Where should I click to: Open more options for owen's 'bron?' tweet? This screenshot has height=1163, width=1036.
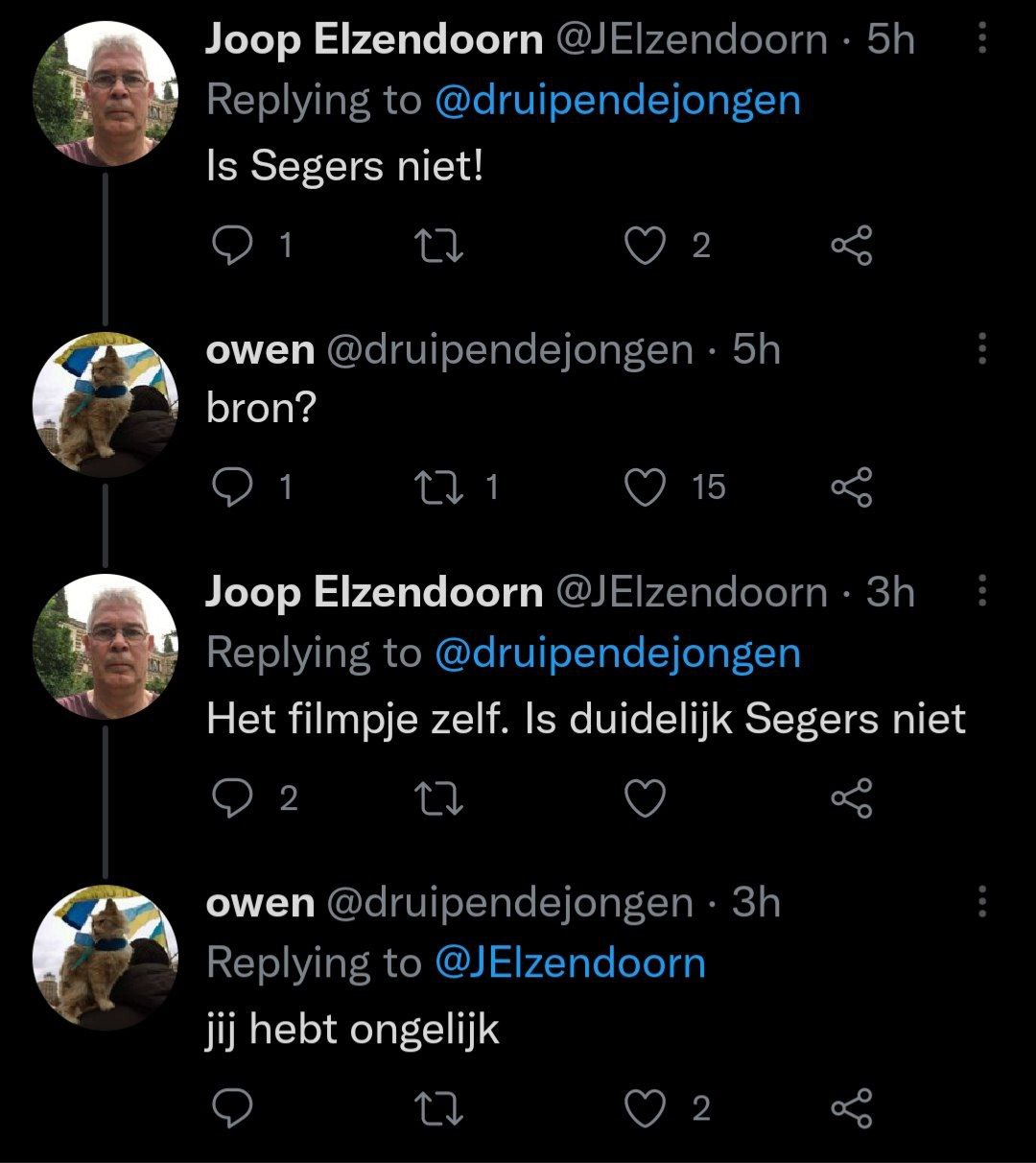pyautogui.click(x=981, y=349)
